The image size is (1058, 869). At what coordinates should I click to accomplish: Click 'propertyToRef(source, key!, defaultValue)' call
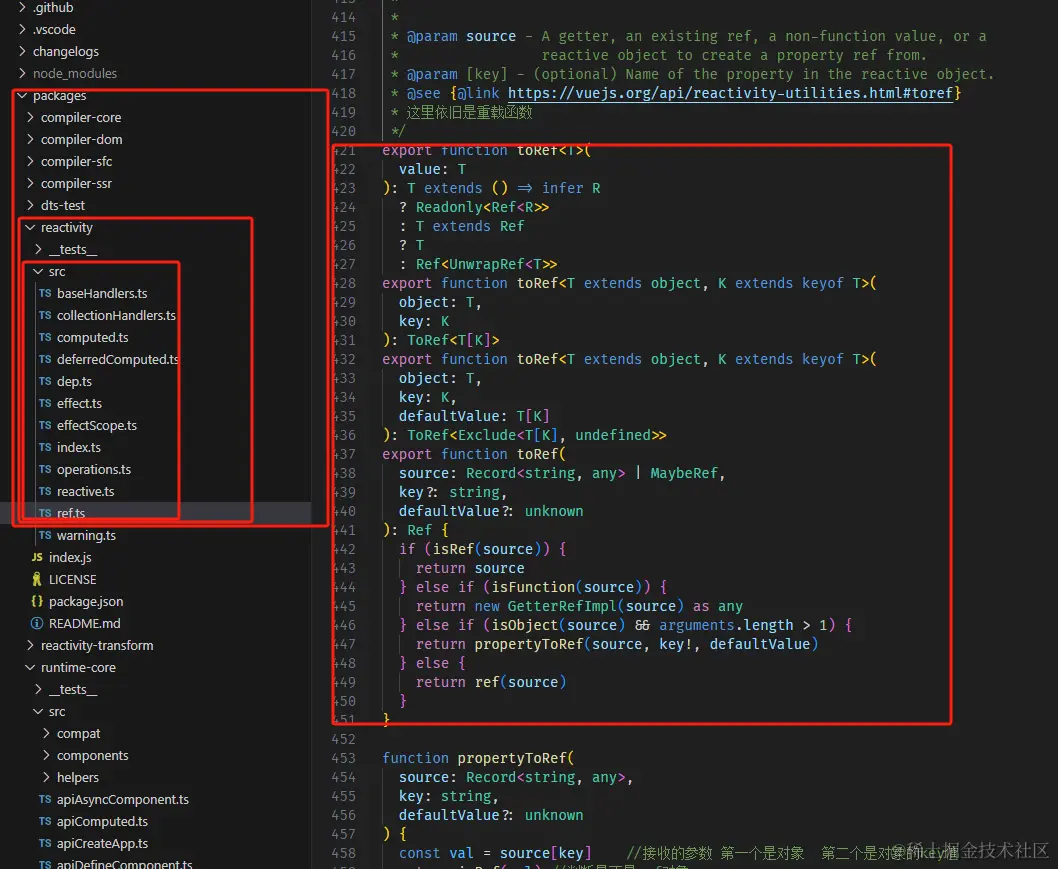click(646, 644)
